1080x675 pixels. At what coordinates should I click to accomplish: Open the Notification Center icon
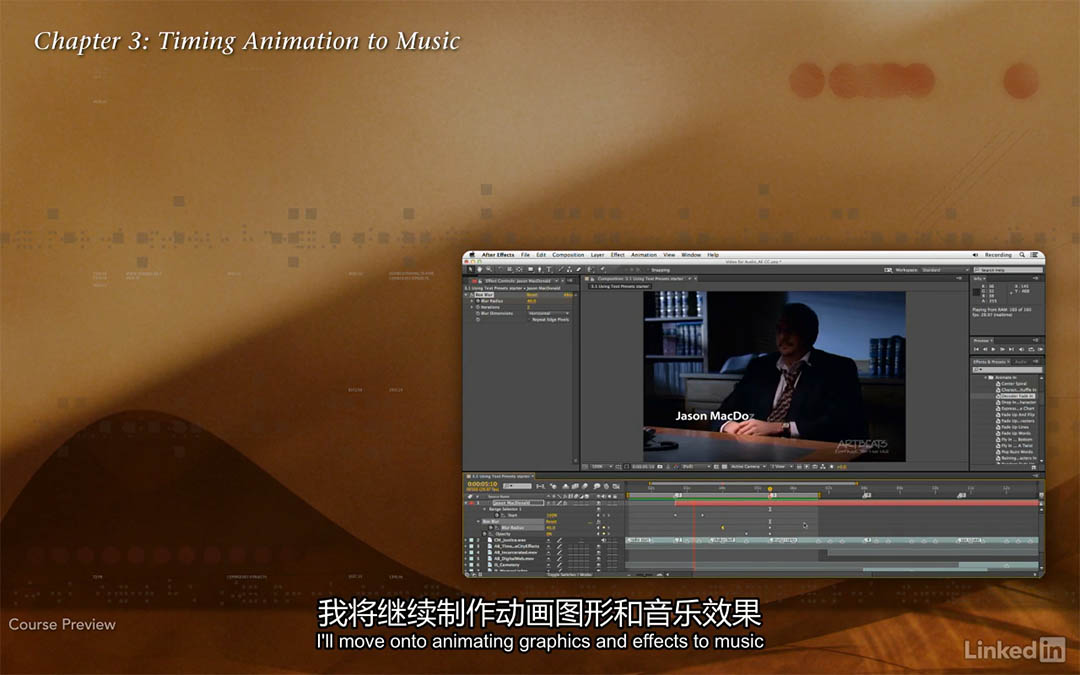click(1035, 255)
